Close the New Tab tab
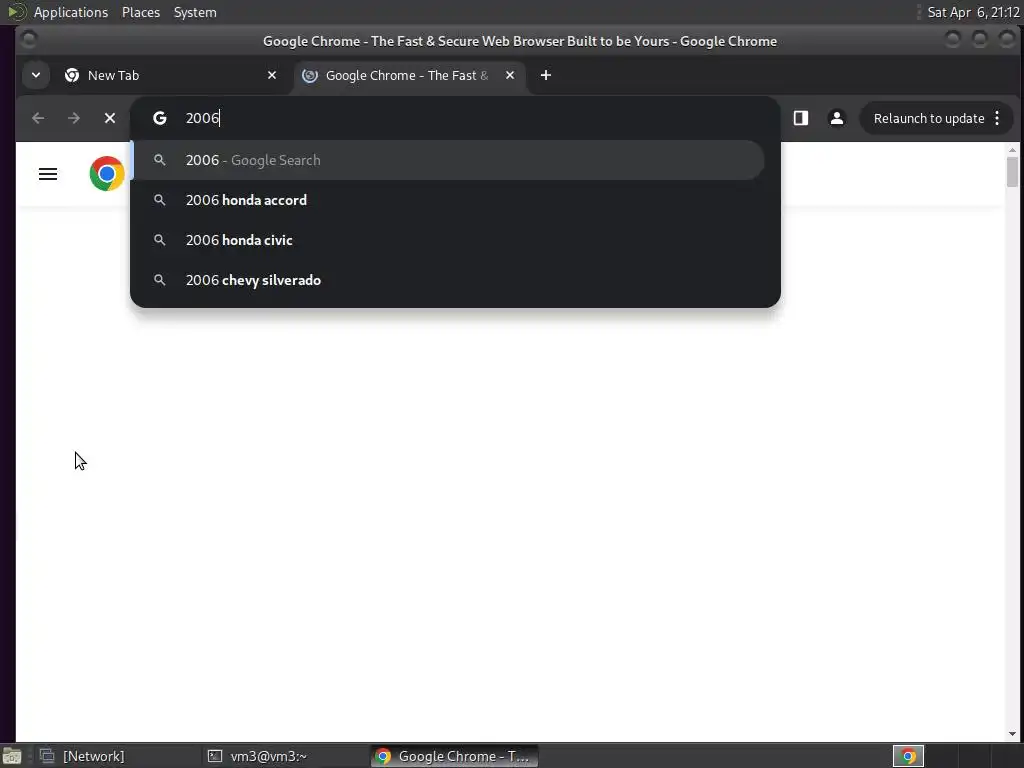This screenshot has width=1024, height=768. tap(272, 75)
